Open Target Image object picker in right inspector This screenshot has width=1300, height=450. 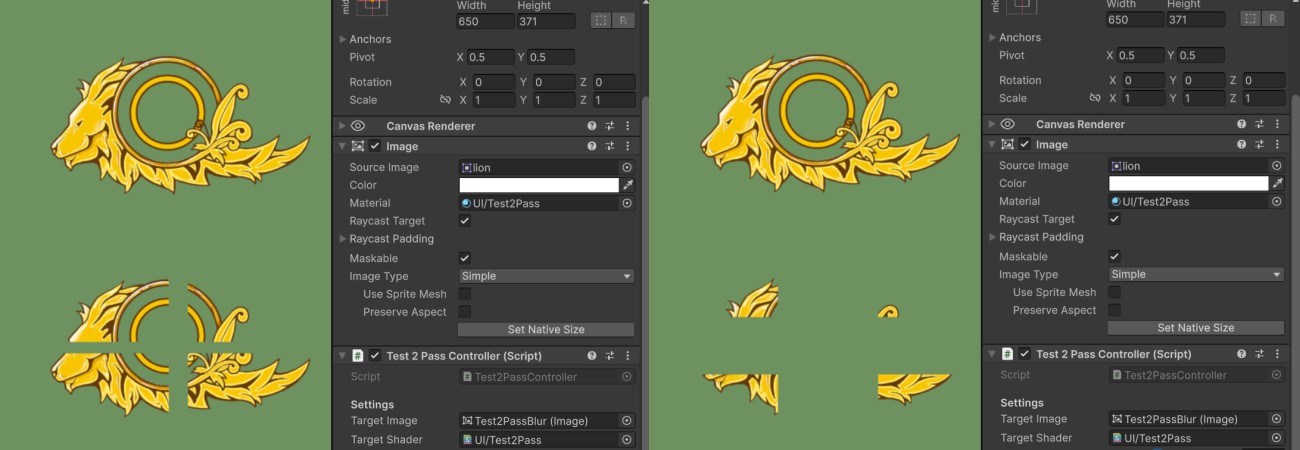point(1277,420)
